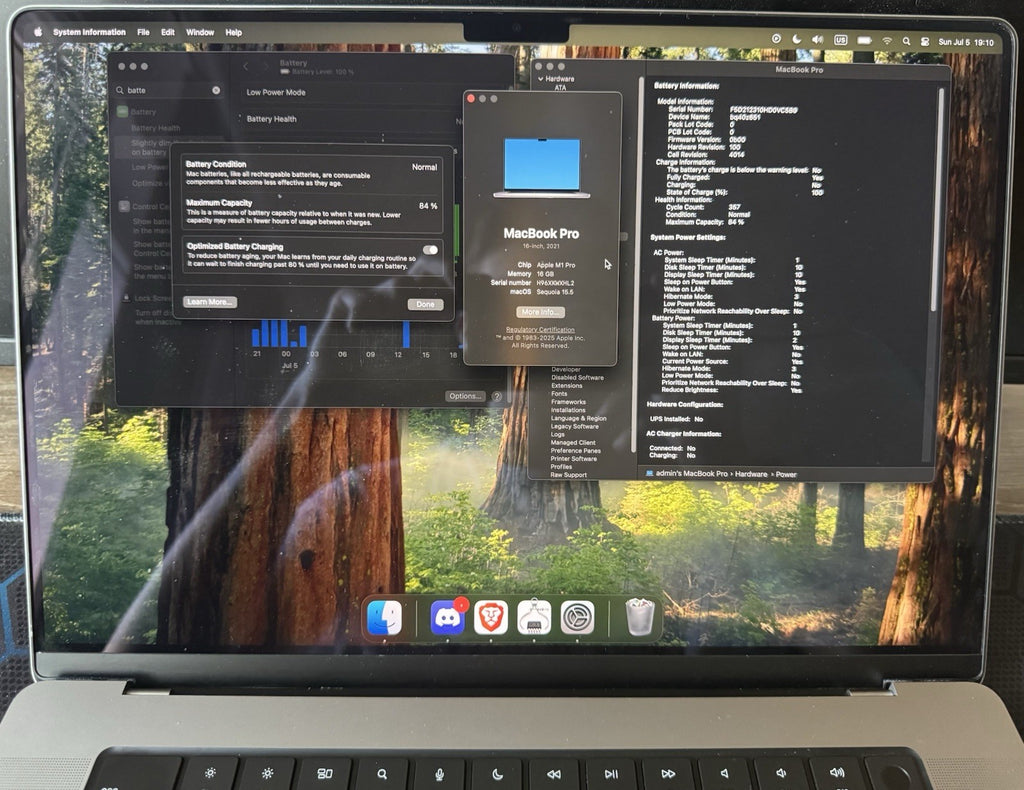Open the Regulatory Certification link

(x=540, y=330)
